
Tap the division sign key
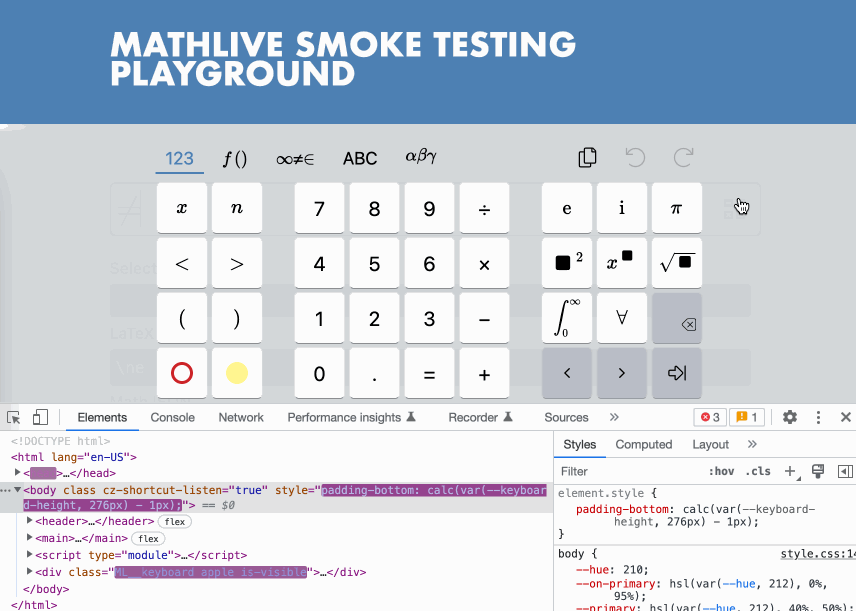(484, 208)
